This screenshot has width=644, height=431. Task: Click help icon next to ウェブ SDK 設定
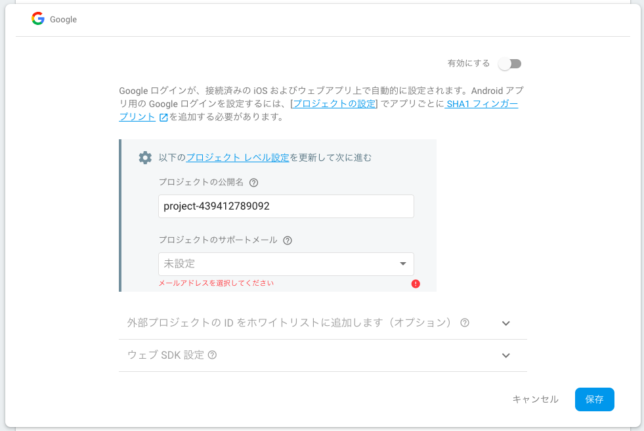coord(212,355)
